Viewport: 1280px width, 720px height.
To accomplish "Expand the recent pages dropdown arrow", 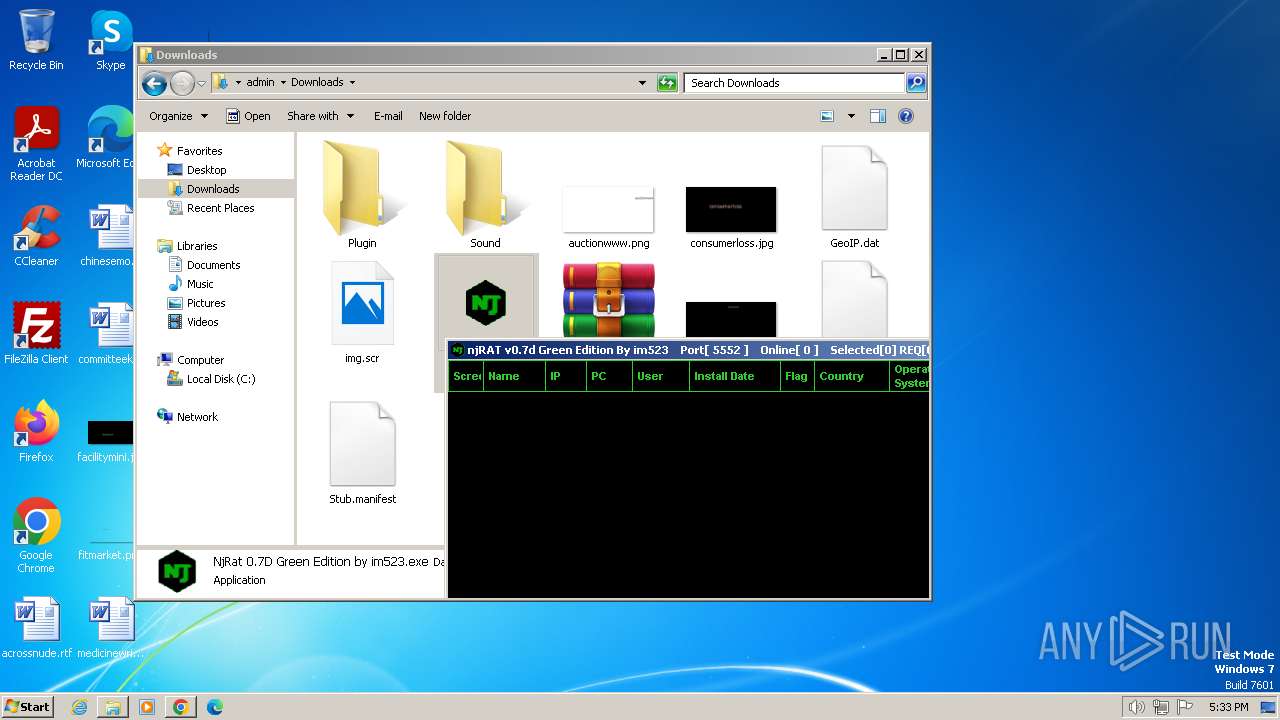I will pos(201,83).
